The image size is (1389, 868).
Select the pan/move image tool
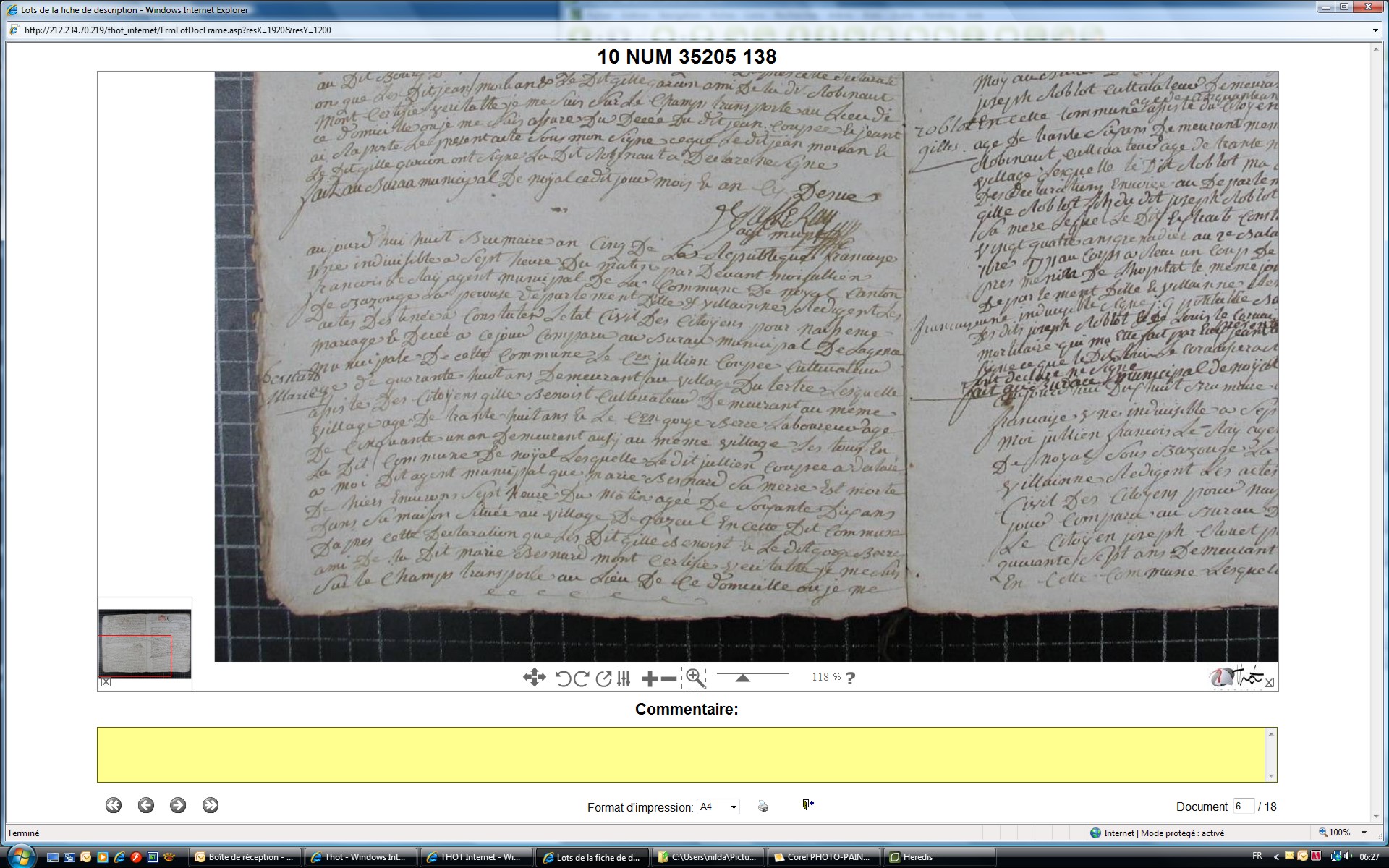[x=534, y=678]
